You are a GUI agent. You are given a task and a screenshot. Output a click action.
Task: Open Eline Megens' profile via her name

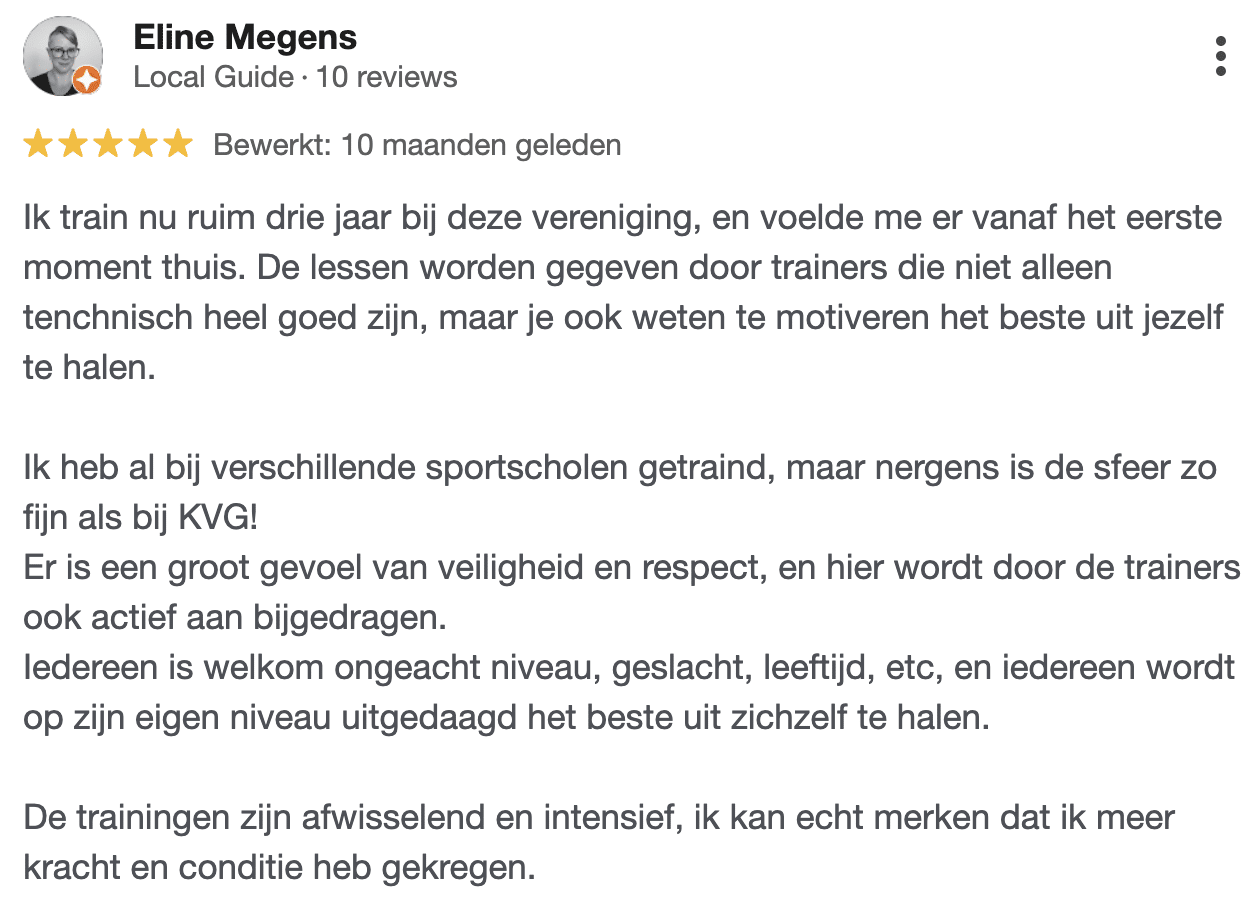pyautogui.click(x=245, y=37)
